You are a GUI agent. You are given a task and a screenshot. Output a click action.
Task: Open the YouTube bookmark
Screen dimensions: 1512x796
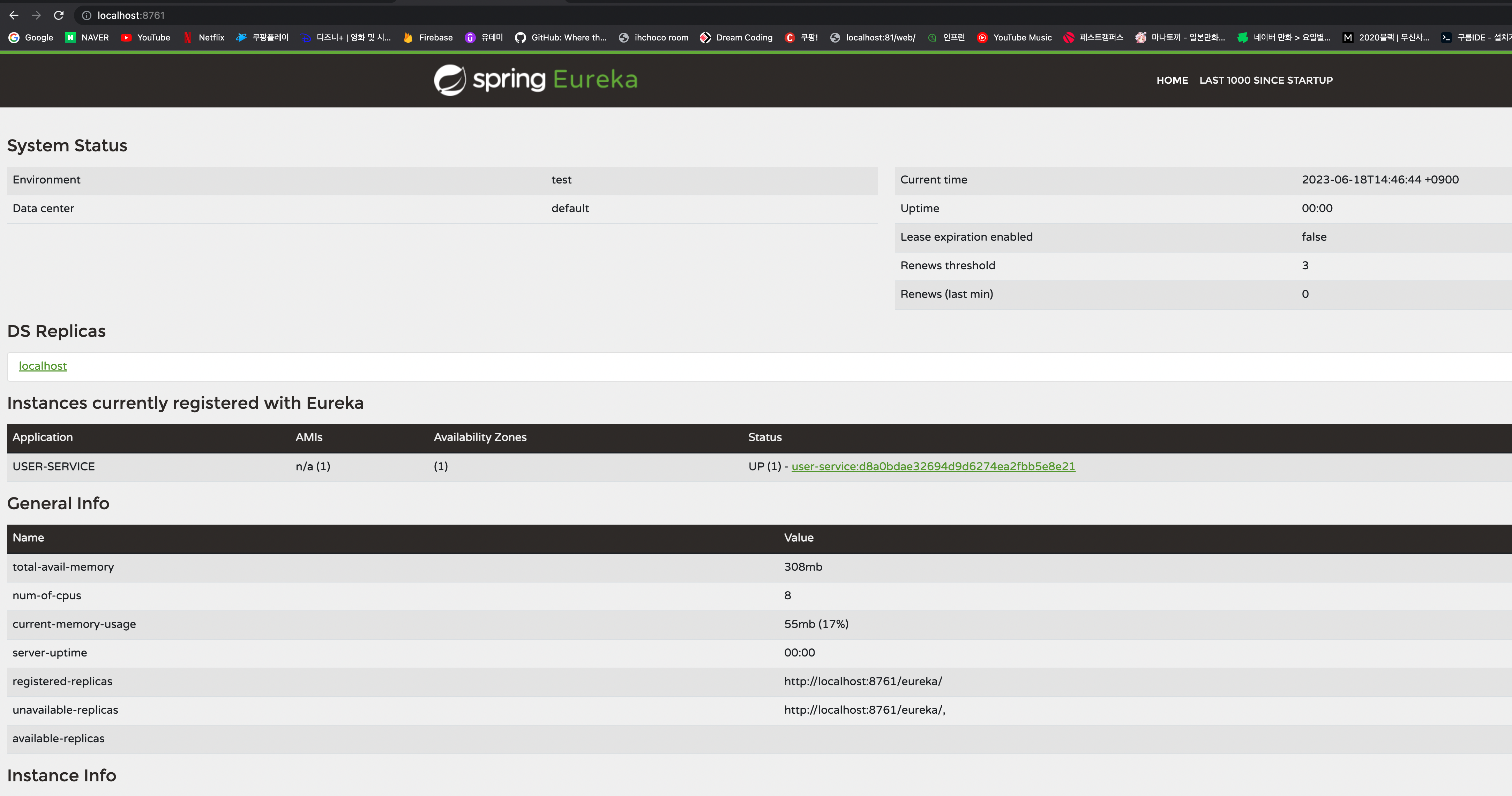tap(145, 38)
